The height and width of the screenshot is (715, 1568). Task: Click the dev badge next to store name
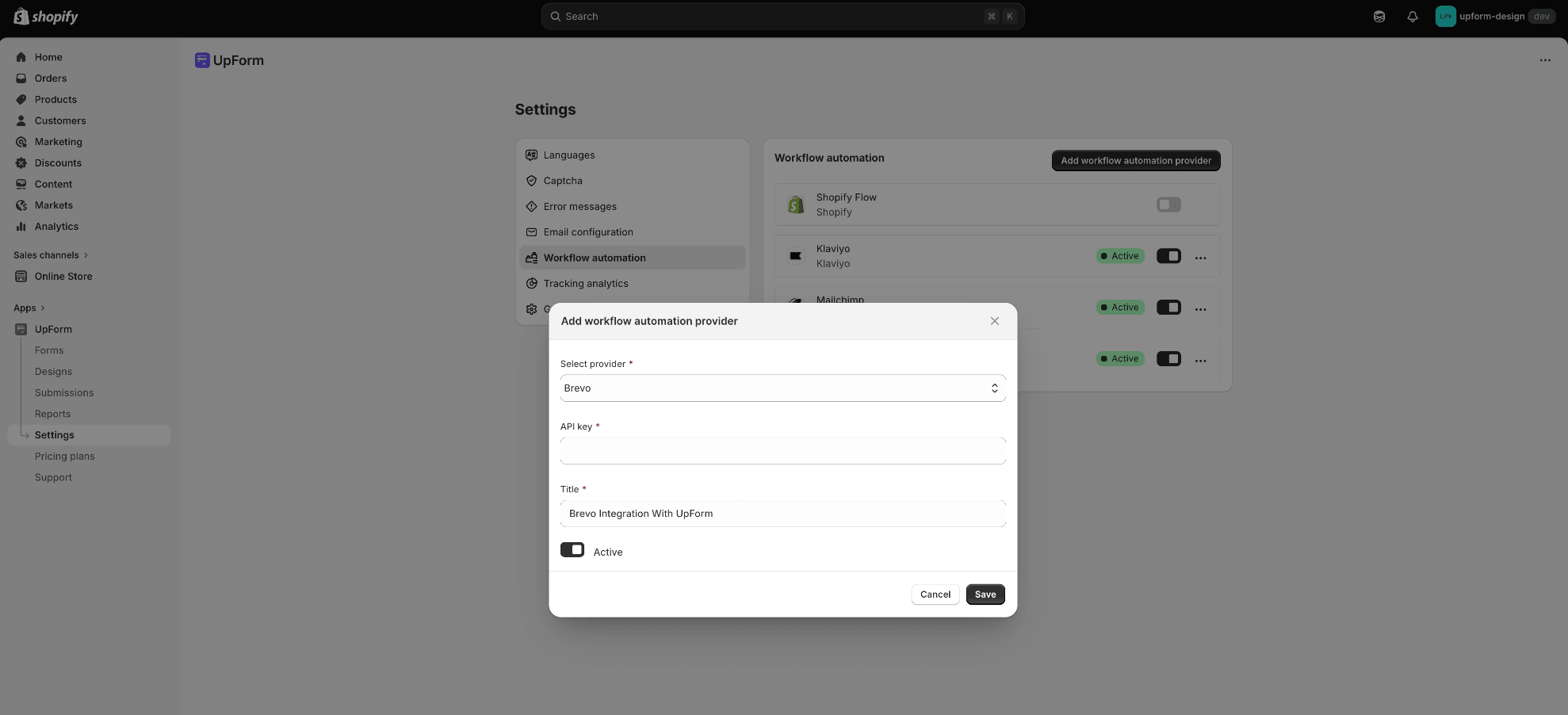[1542, 17]
